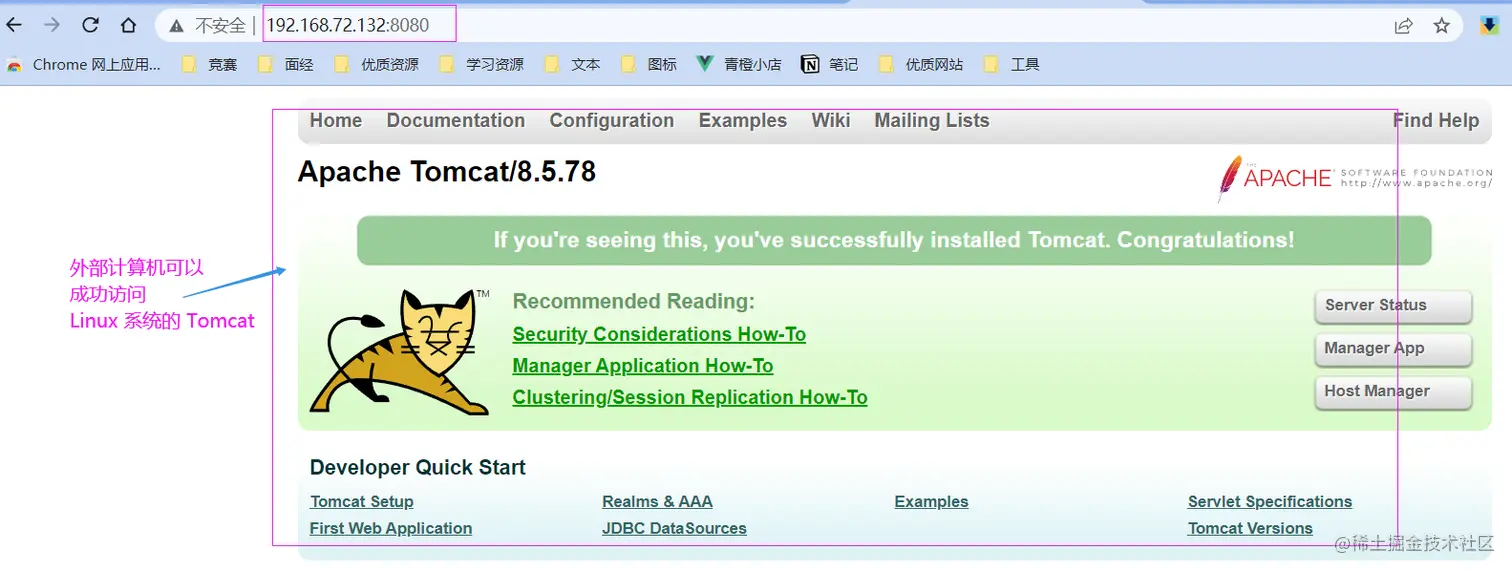Viewport: 1512px width, 571px height.
Task: Reload the page with the refresh icon
Action: pyautogui.click(x=90, y=25)
